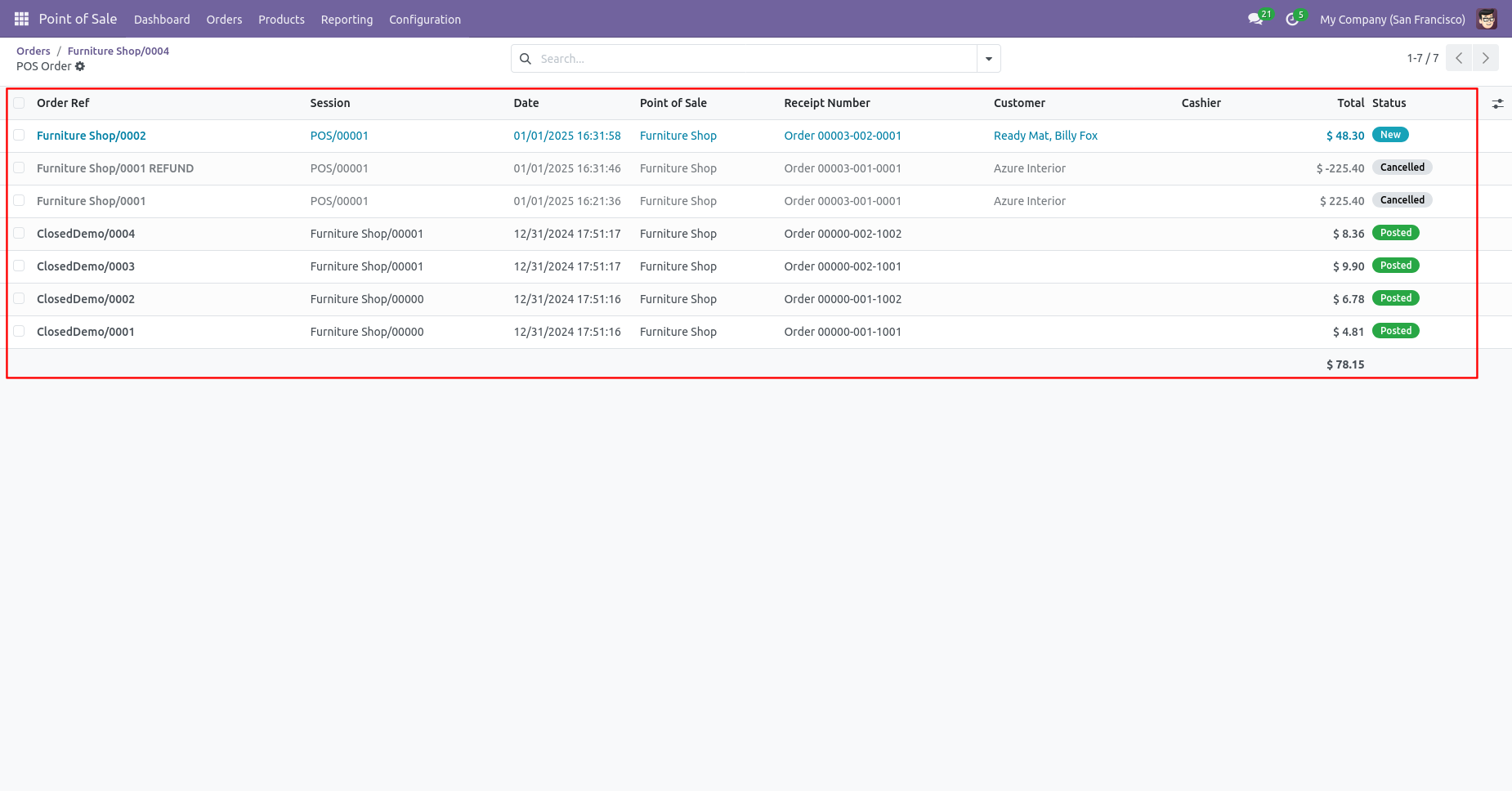Click the New status badge
This screenshot has height=791, width=1512.
[1390, 135]
